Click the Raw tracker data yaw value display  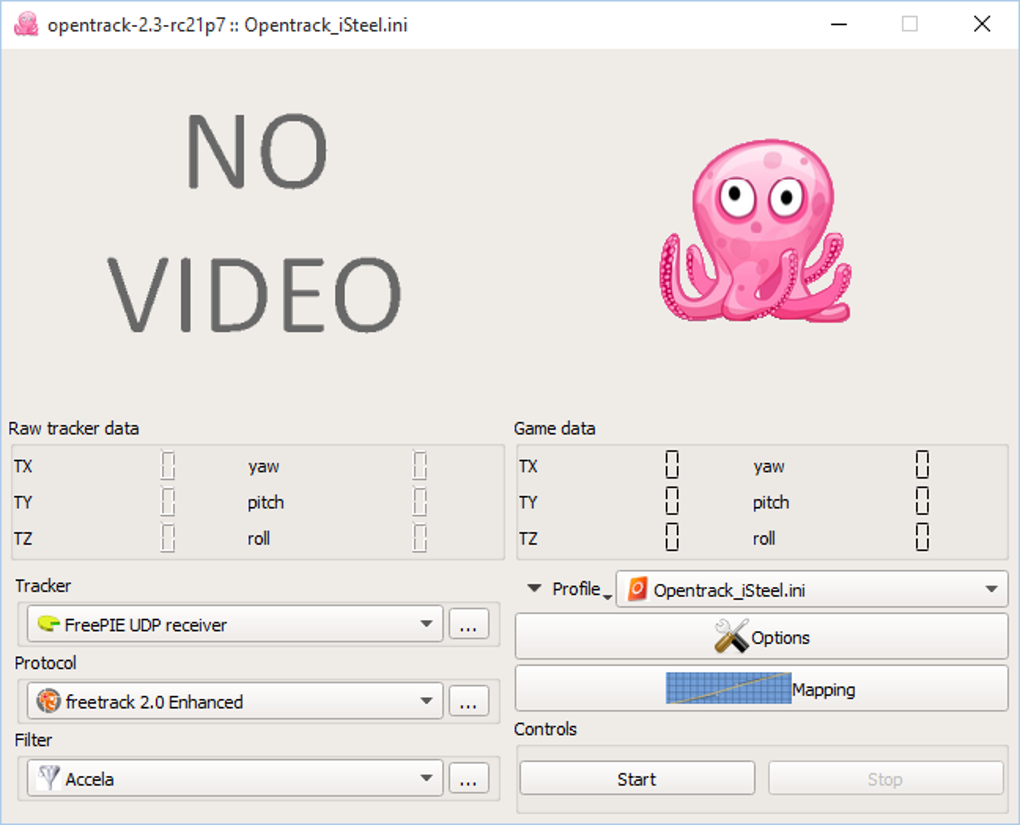tap(420, 466)
